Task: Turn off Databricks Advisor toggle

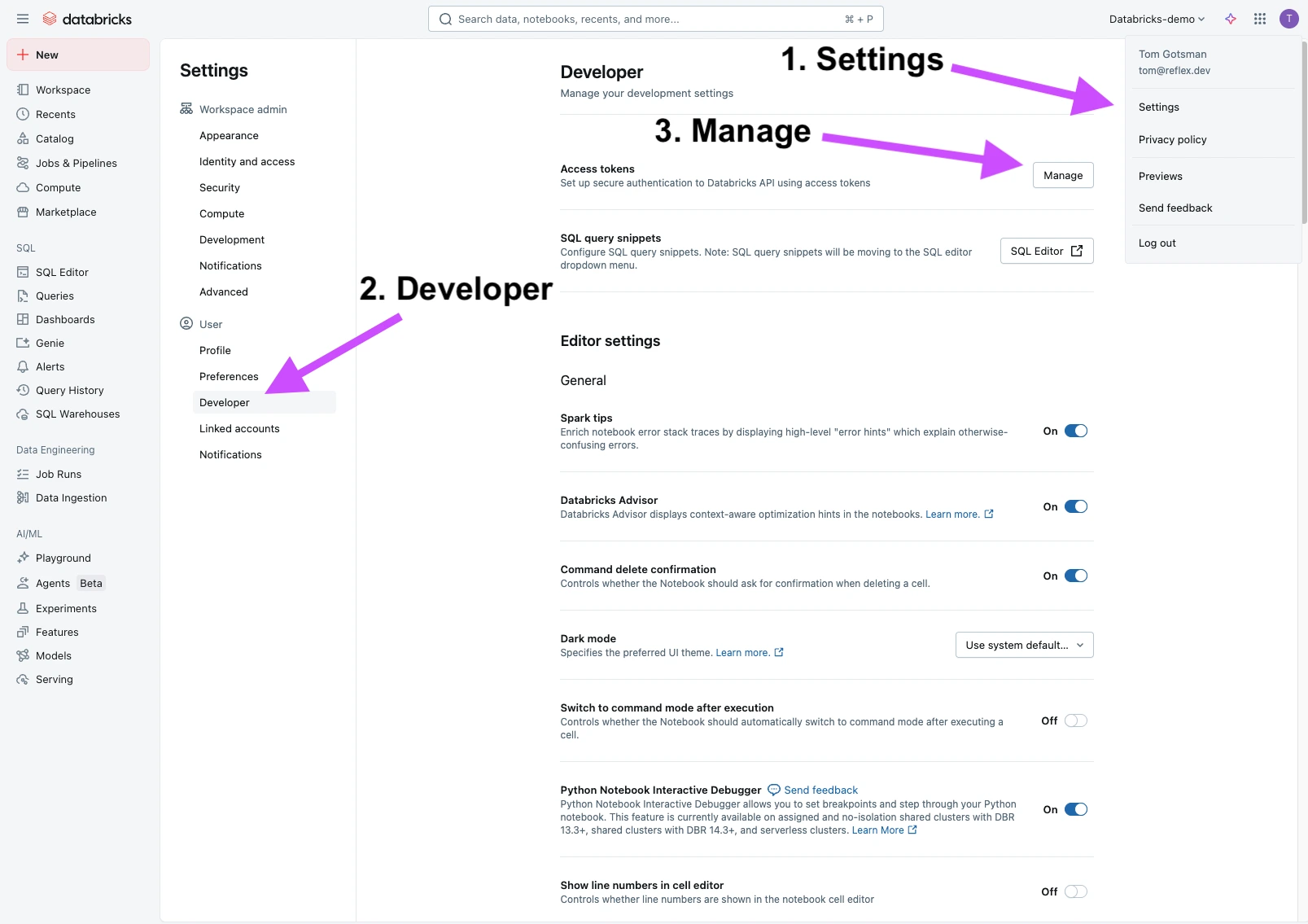Action: (1075, 507)
